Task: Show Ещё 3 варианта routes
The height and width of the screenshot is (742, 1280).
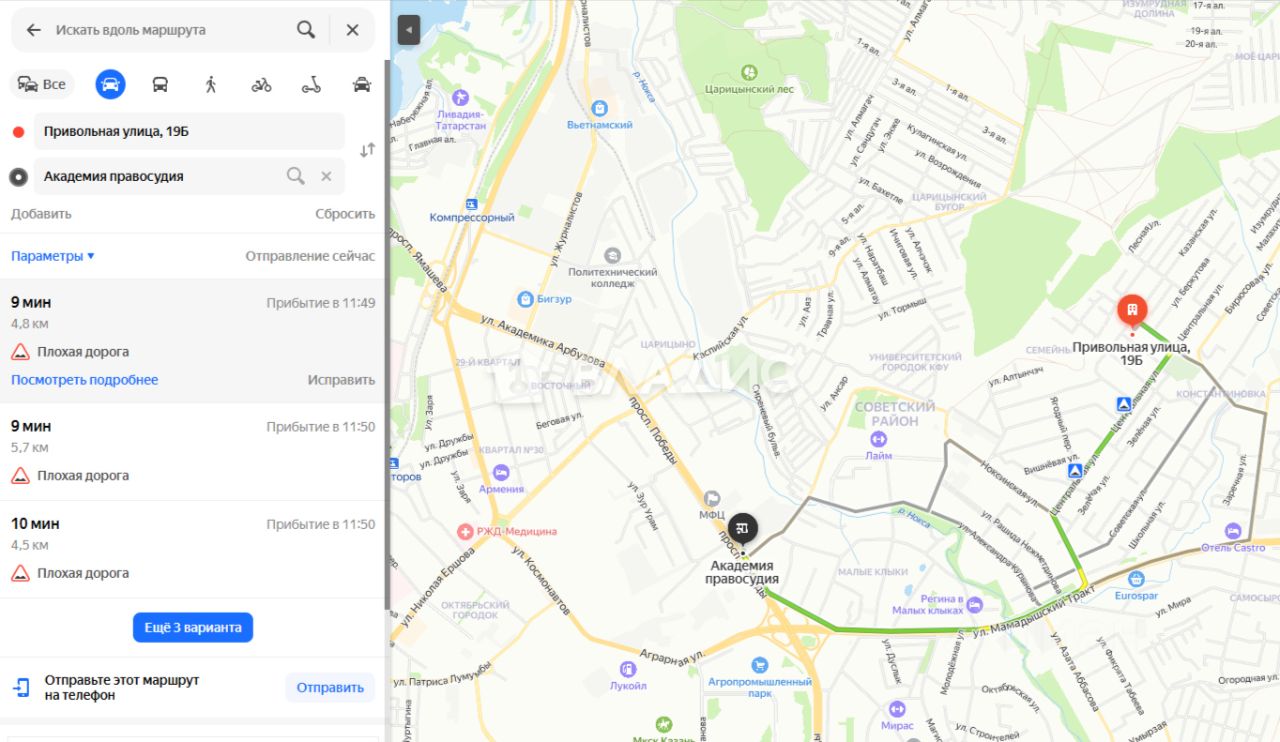Action: click(x=193, y=627)
